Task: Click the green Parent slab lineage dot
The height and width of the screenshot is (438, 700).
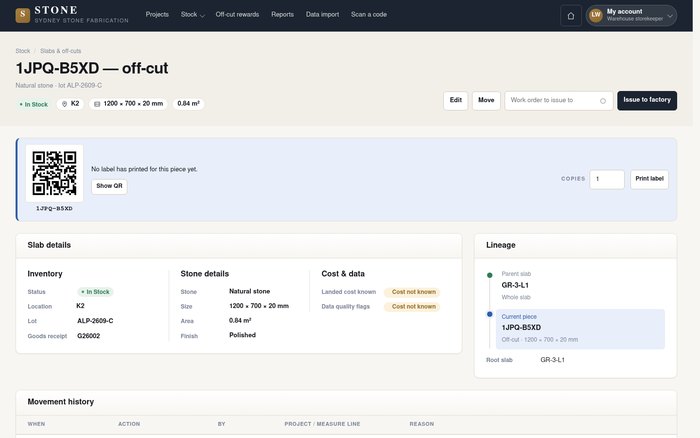Action: point(490,275)
